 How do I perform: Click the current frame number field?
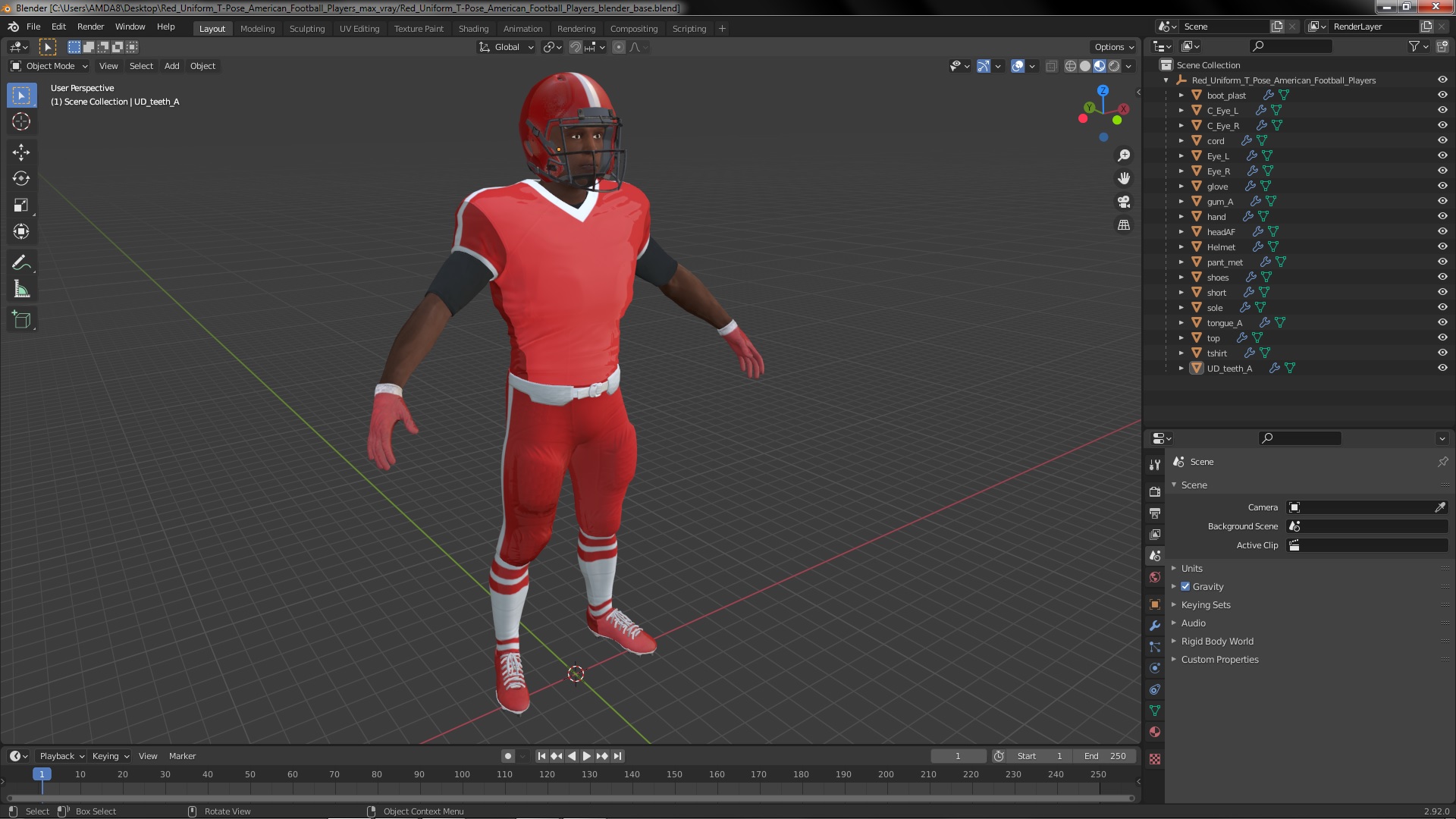(x=958, y=756)
